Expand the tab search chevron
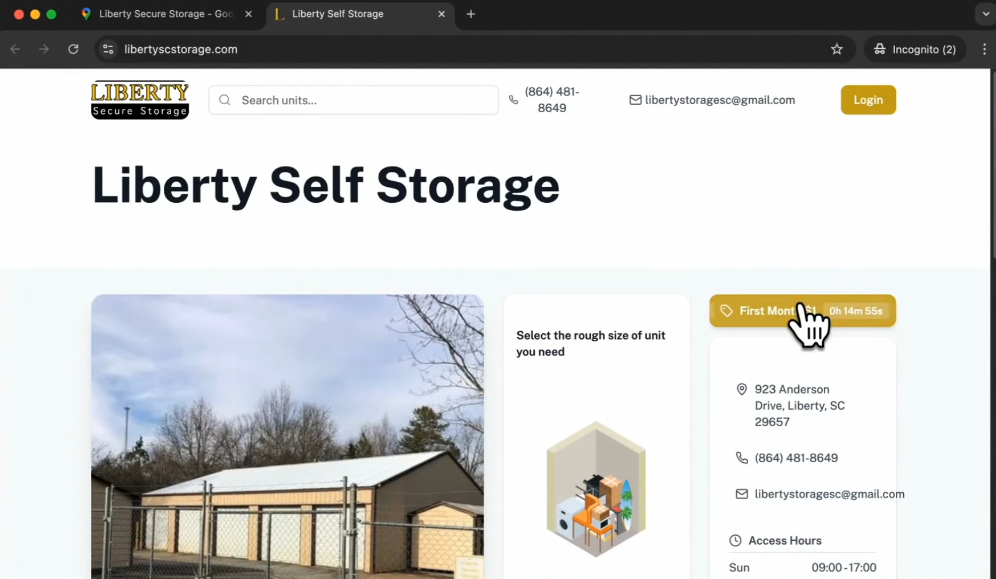This screenshot has height=579, width=996. tap(985, 14)
